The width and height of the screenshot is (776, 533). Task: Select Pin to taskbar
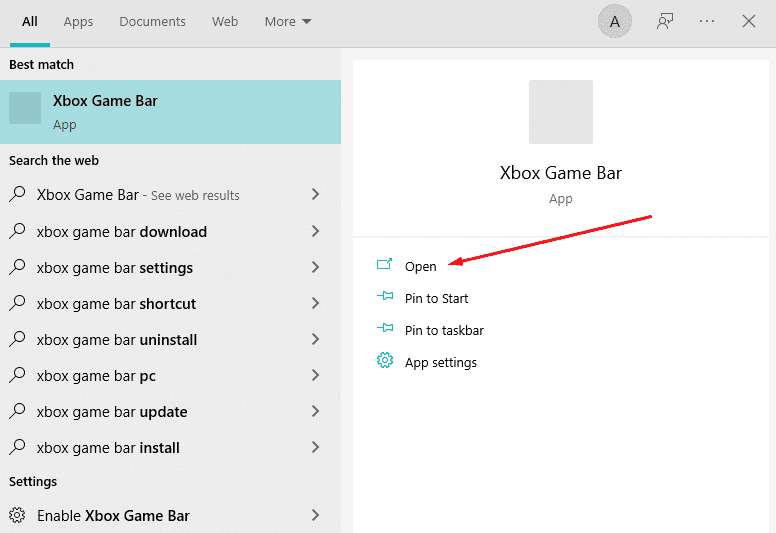click(444, 330)
